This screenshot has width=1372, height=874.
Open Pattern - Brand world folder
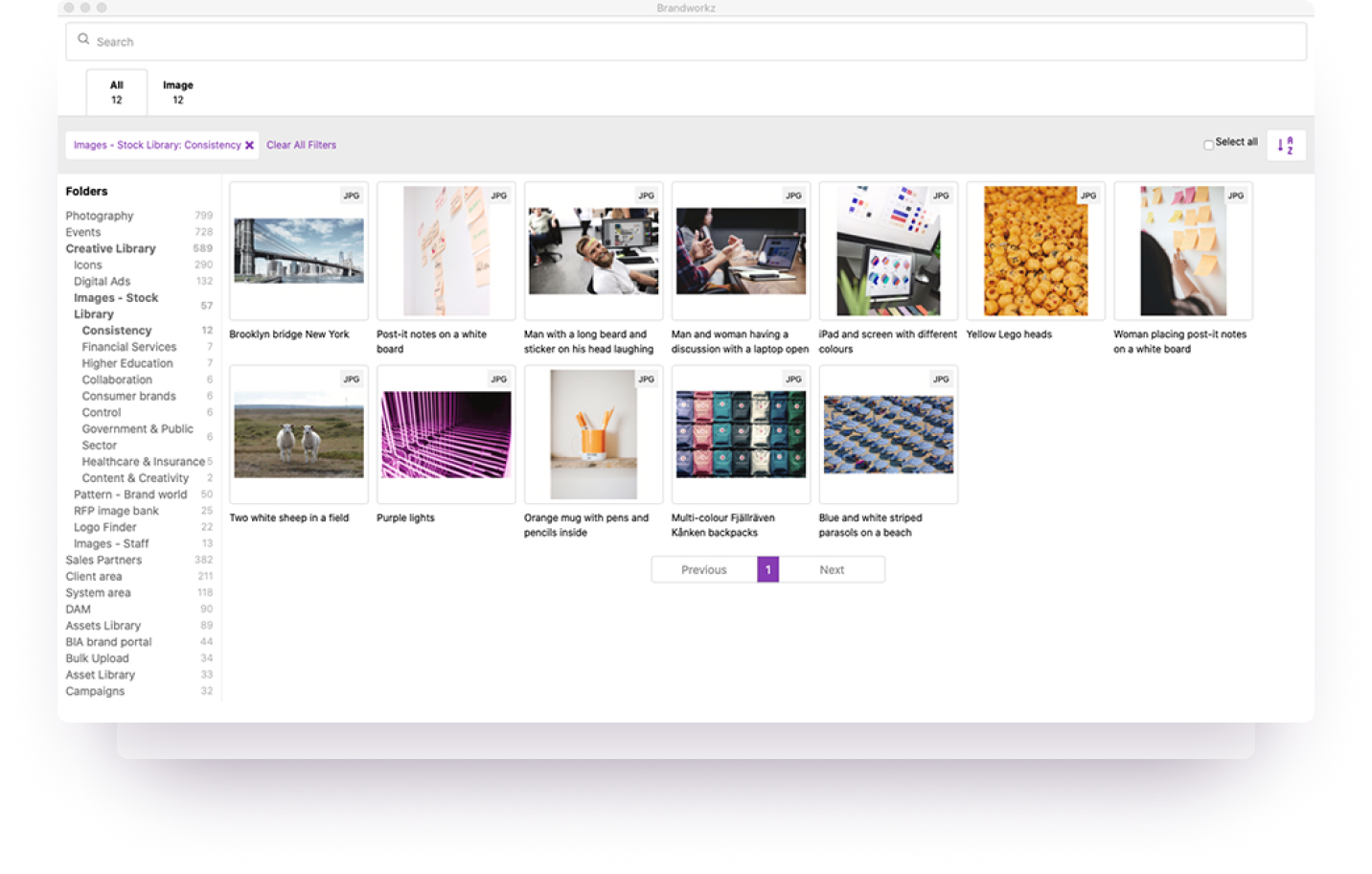tap(130, 494)
